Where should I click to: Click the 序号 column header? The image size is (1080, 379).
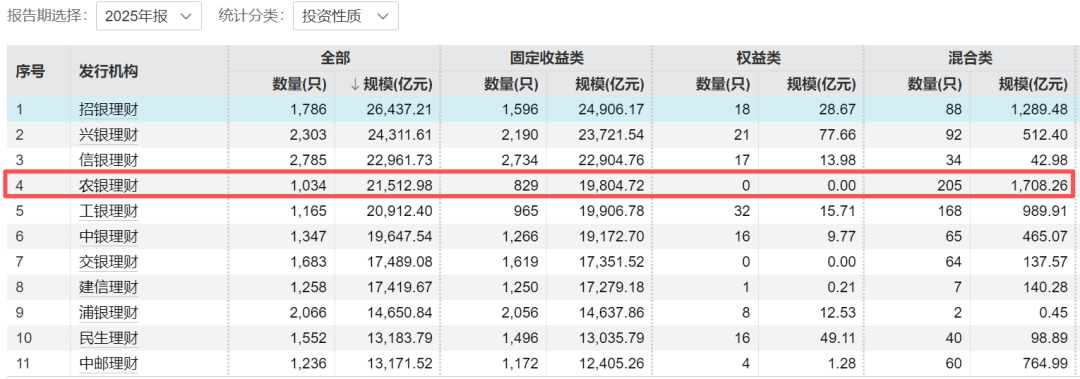pyautogui.click(x=30, y=72)
